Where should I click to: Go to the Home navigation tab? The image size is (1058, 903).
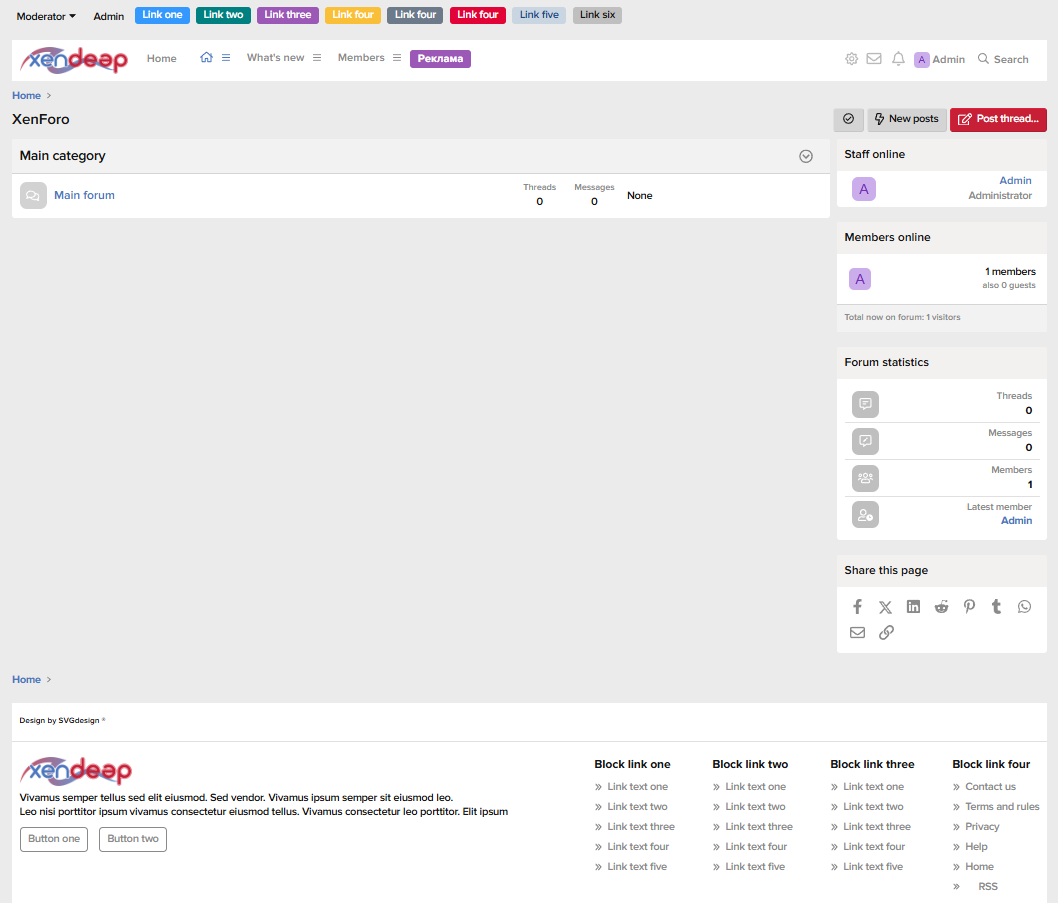click(x=161, y=59)
